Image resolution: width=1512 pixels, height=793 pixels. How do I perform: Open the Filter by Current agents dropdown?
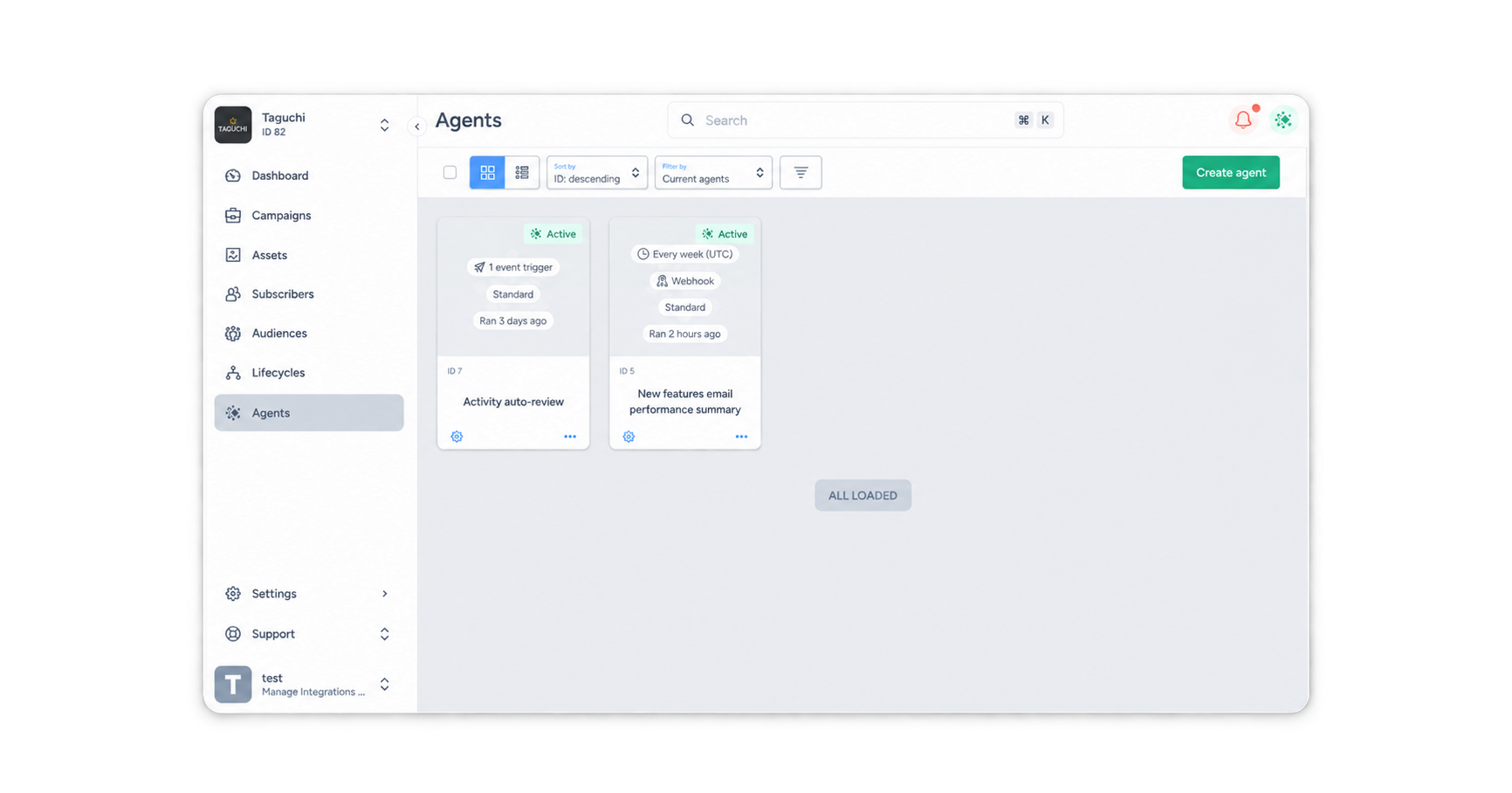coord(713,172)
